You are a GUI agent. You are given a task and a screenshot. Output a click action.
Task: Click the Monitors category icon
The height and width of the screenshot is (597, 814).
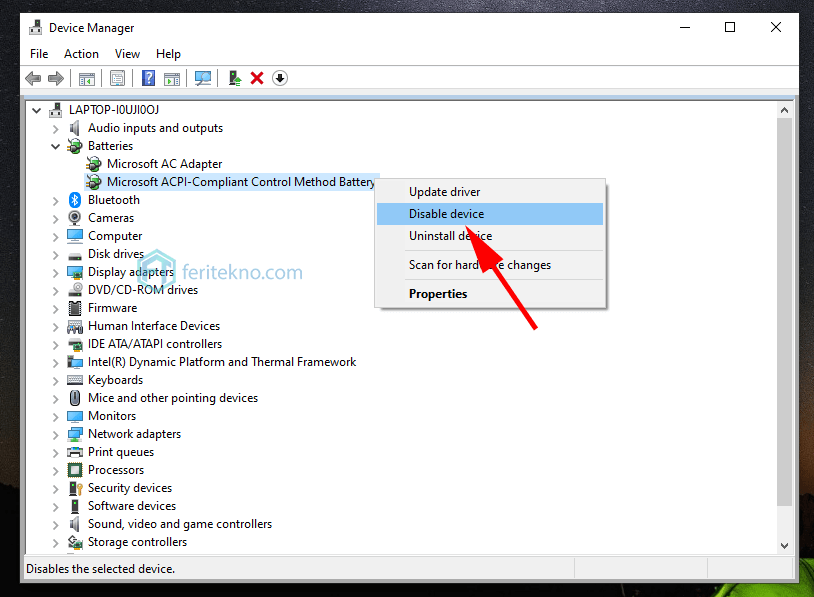pyautogui.click(x=75, y=416)
